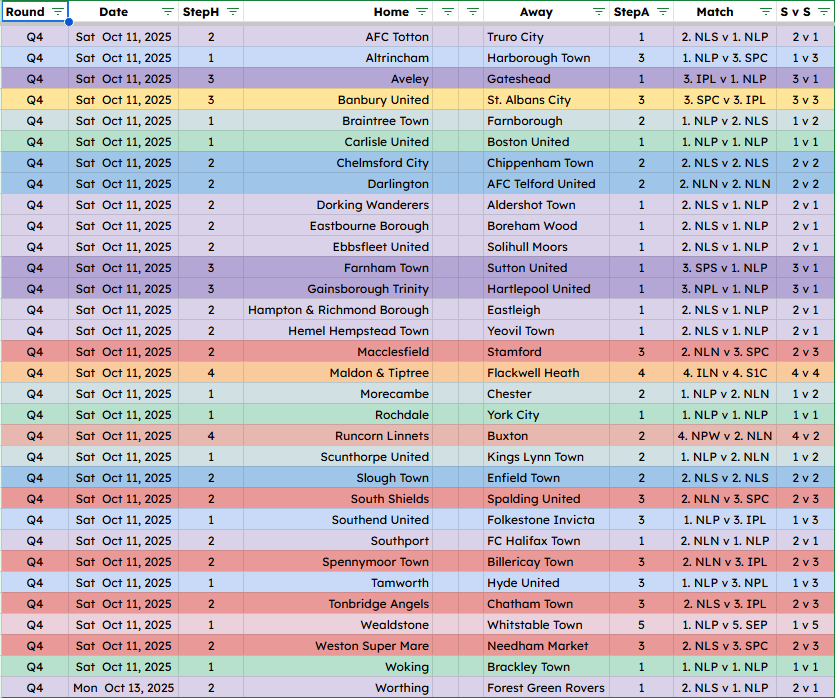This screenshot has width=836, height=698.
Task: Open filter on unlabeled column left of Away
Action: 473,12
